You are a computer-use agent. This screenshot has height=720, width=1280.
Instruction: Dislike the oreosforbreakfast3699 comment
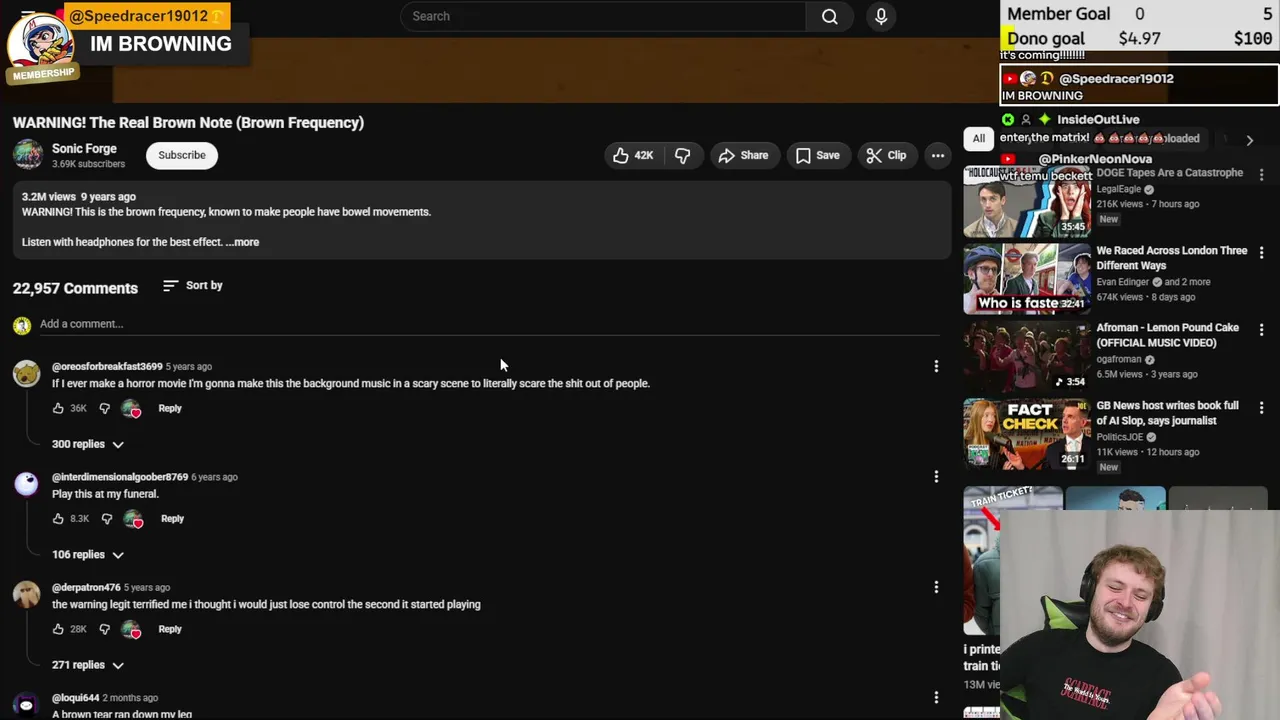click(x=105, y=408)
